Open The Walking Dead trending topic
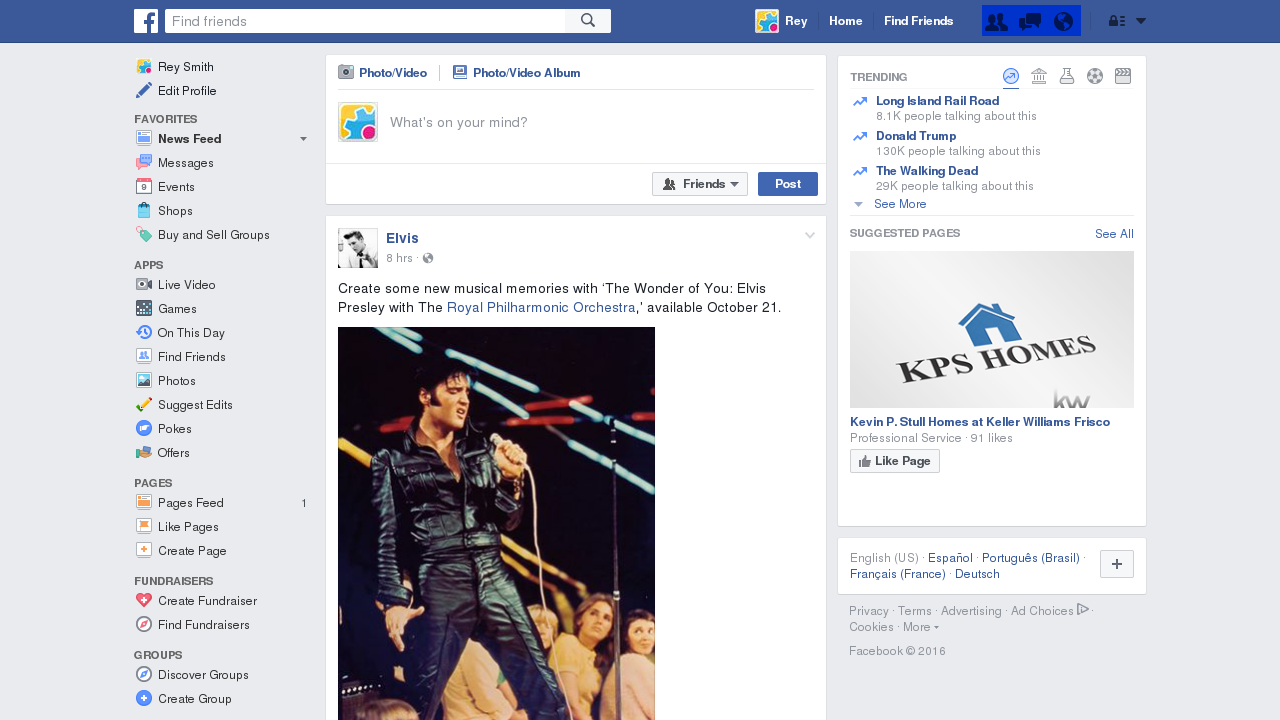 click(x=927, y=171)
